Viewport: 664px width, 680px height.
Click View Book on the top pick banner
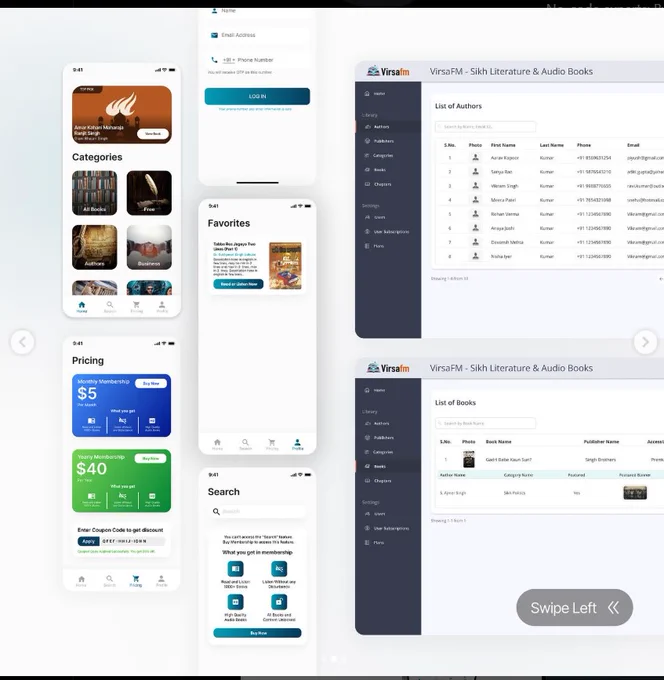153,134
